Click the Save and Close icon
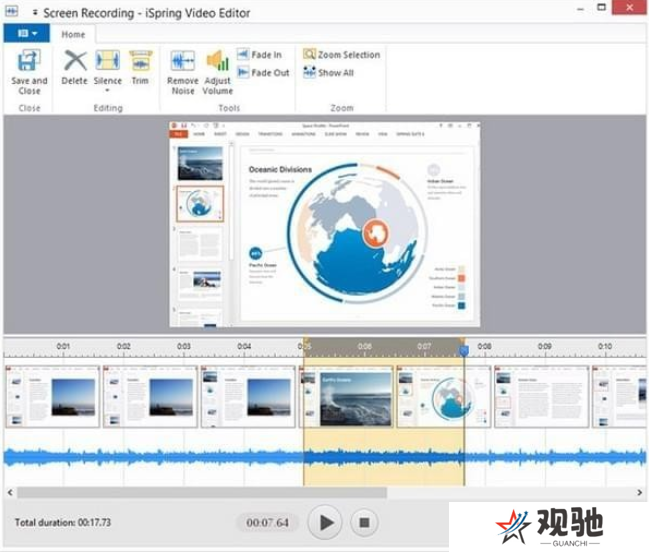 [x=29, y=61]
